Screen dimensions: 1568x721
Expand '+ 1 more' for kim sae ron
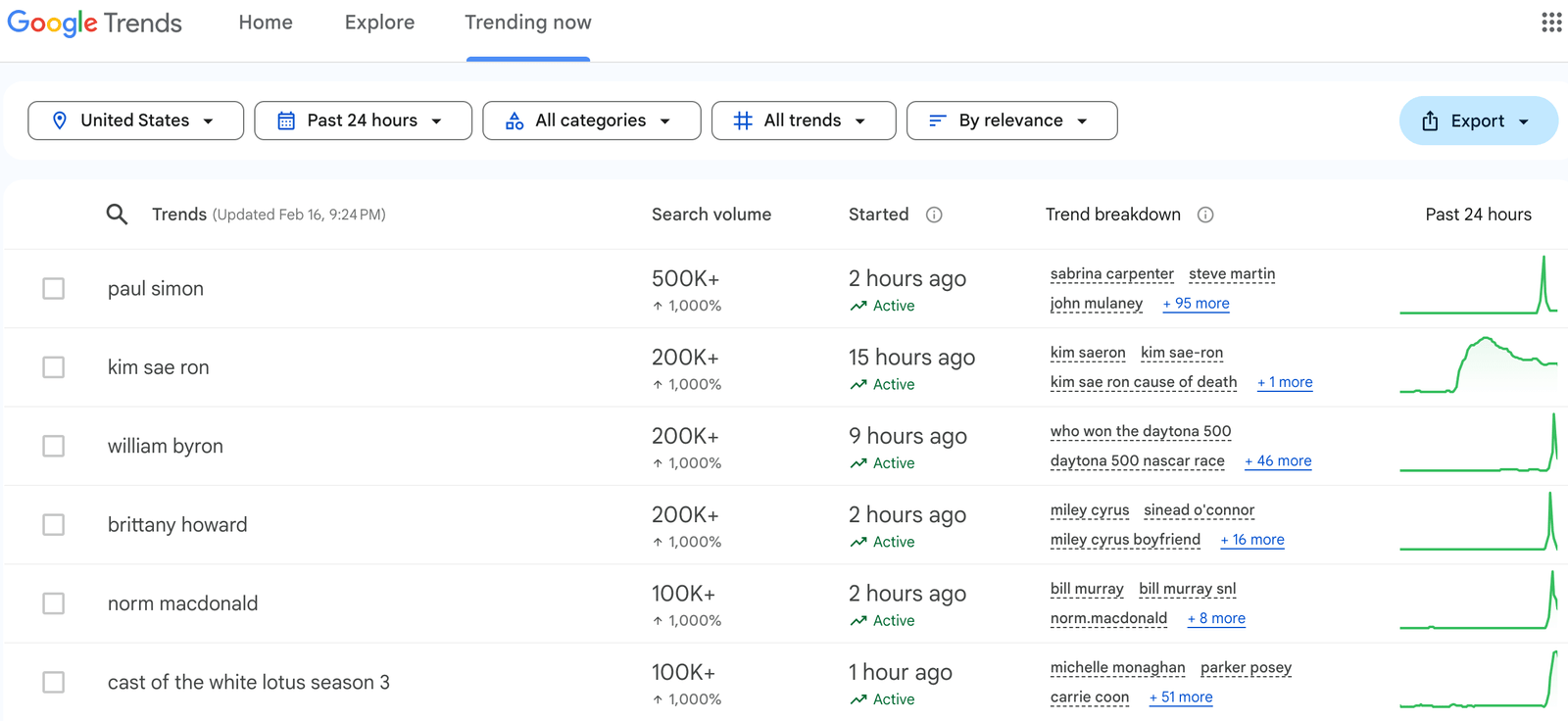pos(1285,382)
